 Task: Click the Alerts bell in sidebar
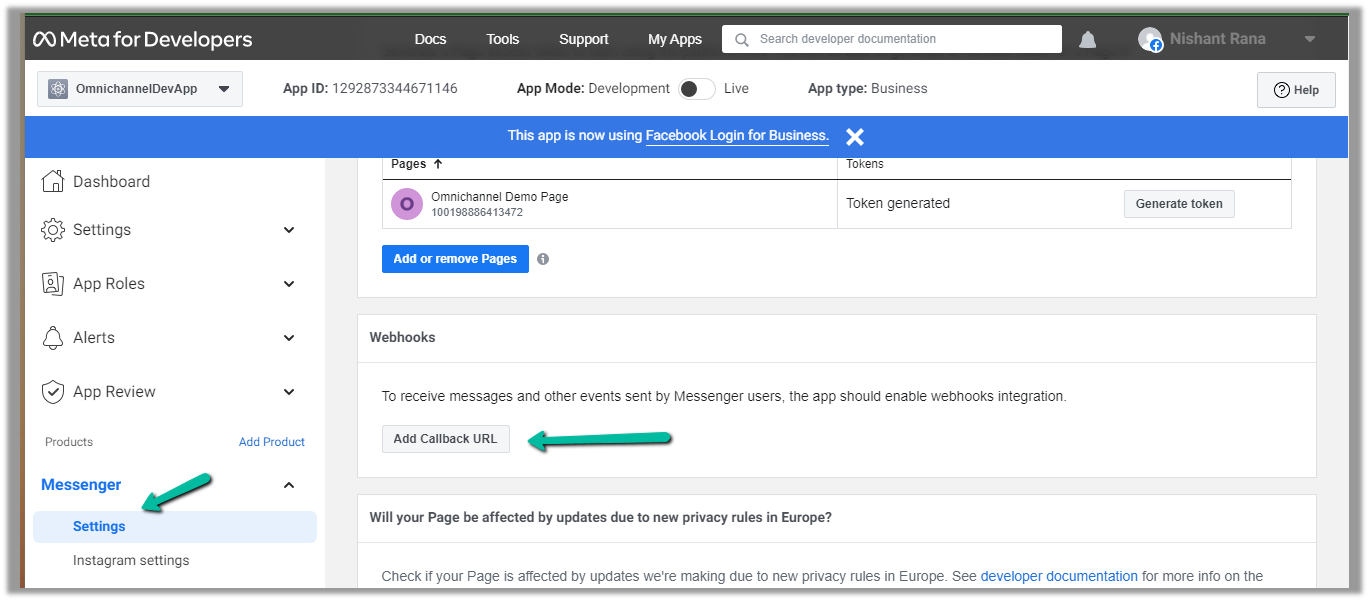tap(53, 338)
